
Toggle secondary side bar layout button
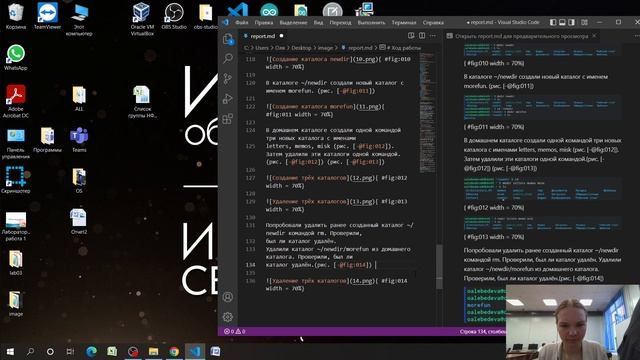[572, 22]
